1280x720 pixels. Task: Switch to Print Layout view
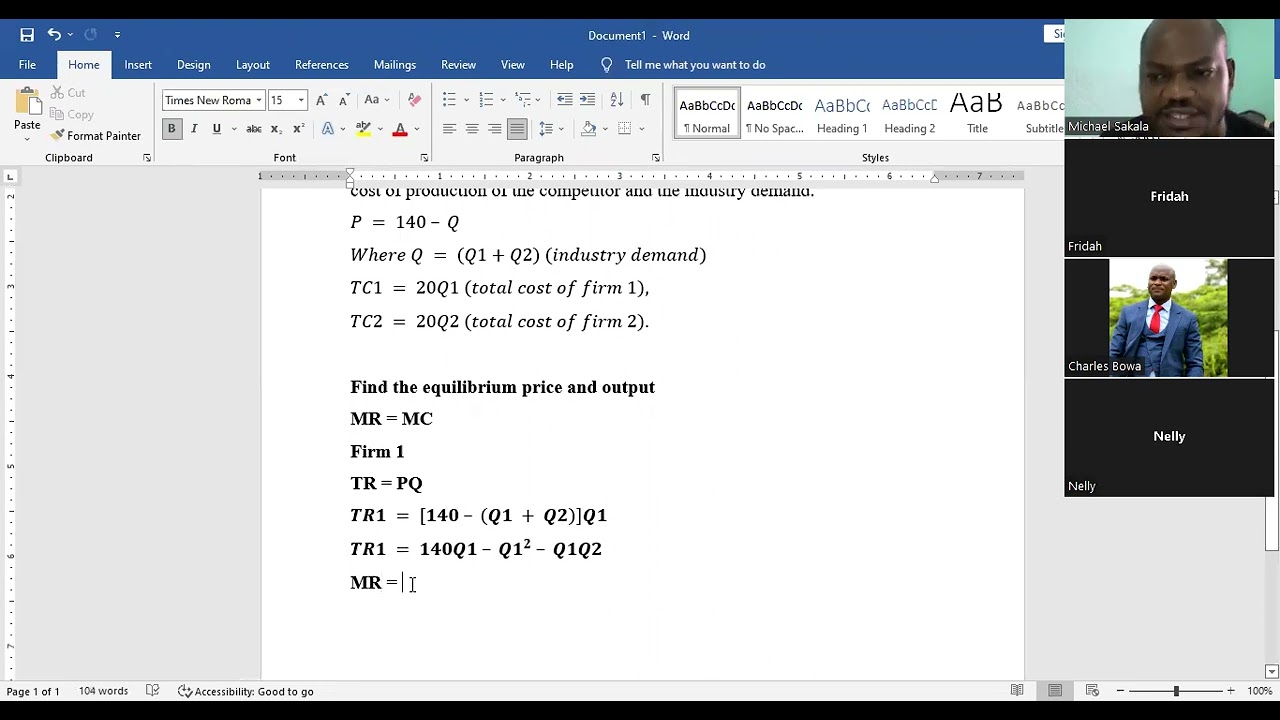(x=1055, y=691)
